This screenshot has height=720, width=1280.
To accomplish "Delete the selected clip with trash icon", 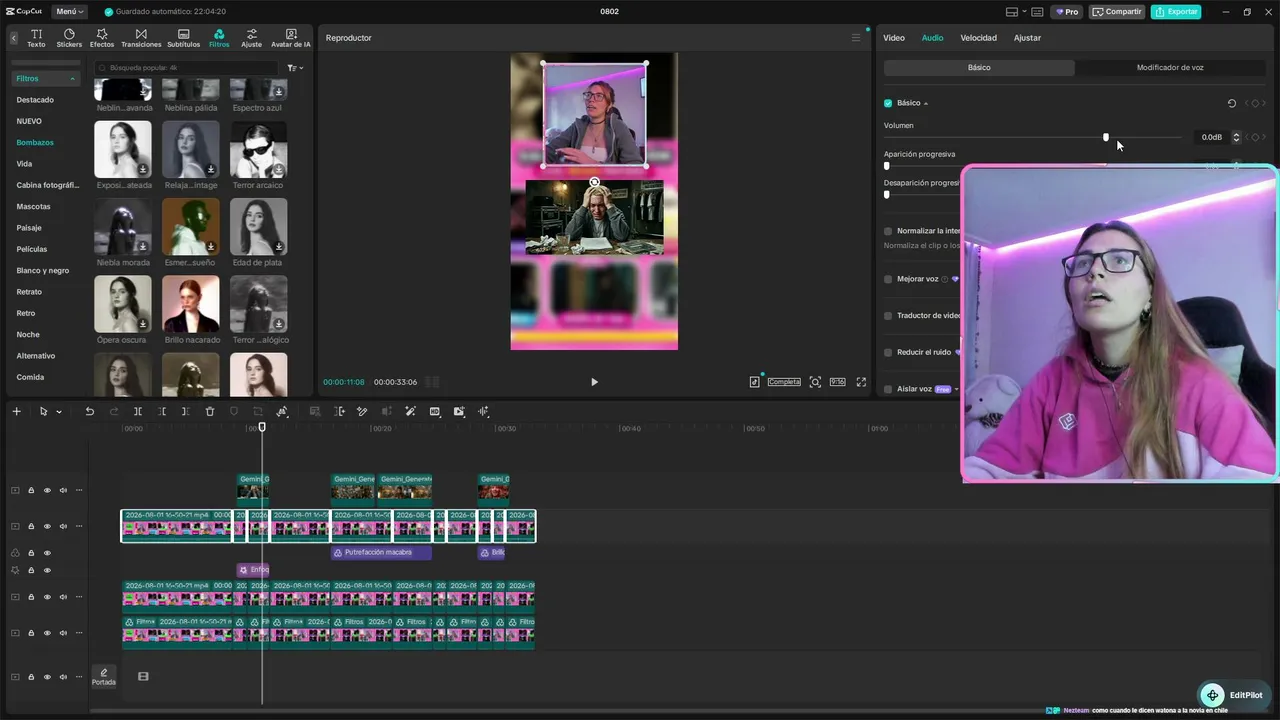I will pyautogui.click(x=210, y=411).
